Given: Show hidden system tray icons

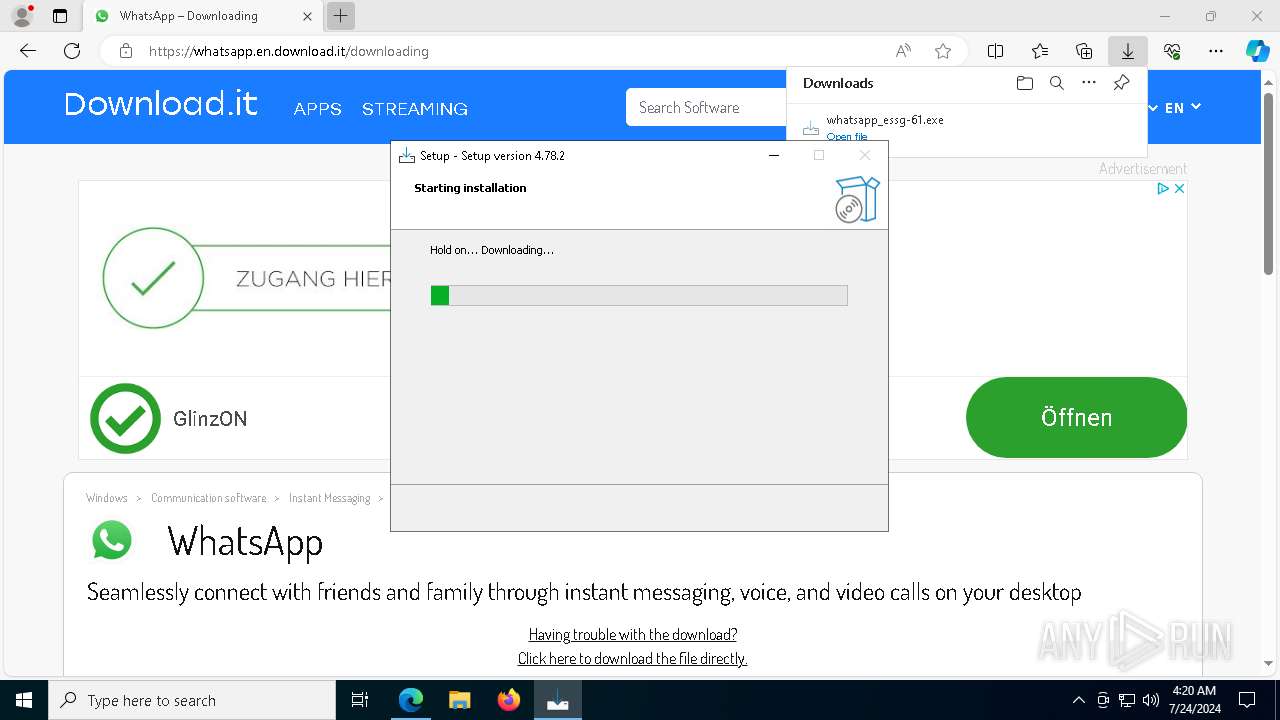Looking at the screenshot, I should 1078,700.
